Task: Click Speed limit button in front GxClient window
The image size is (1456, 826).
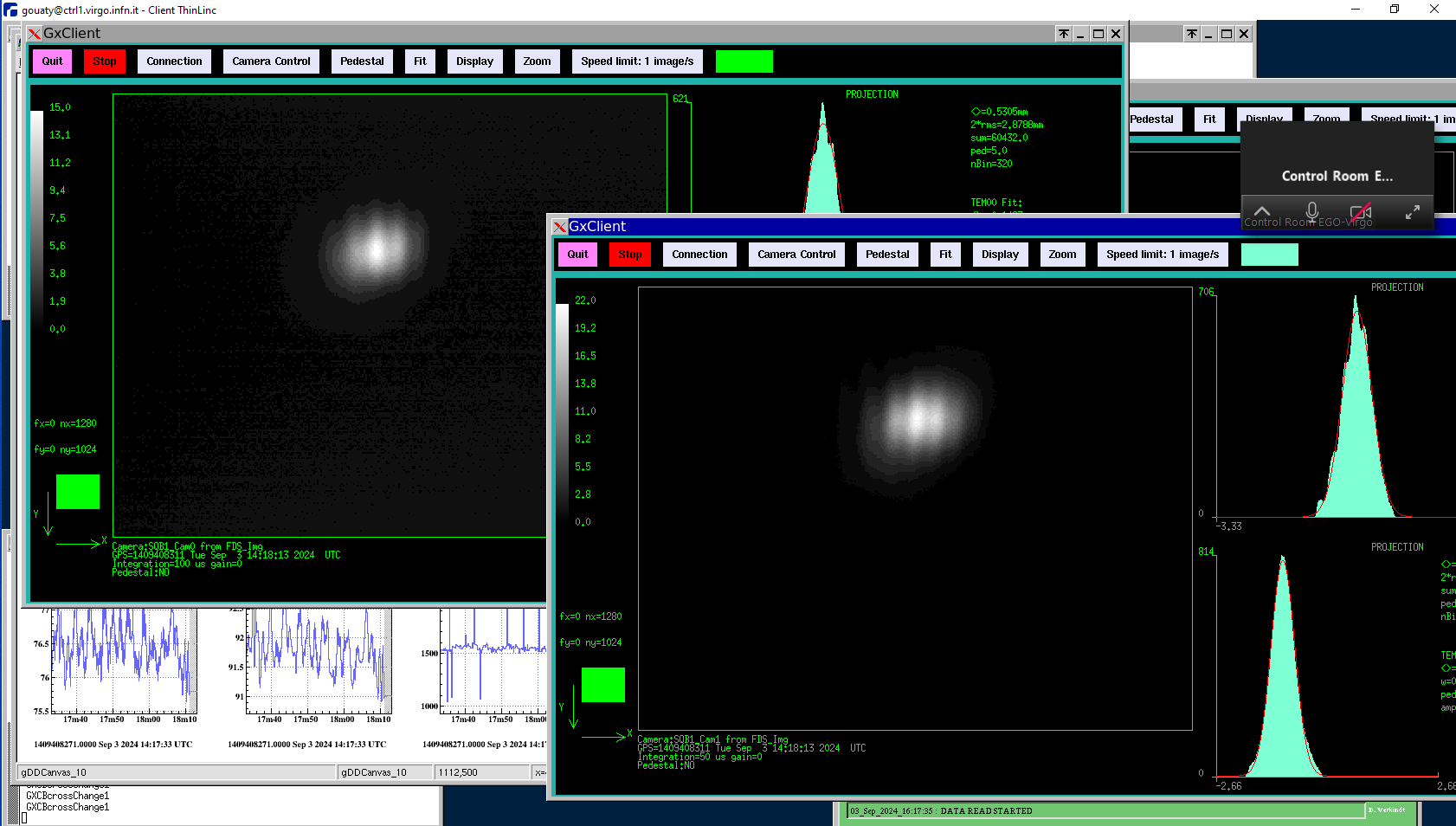Action: [x=1163, y=255]
